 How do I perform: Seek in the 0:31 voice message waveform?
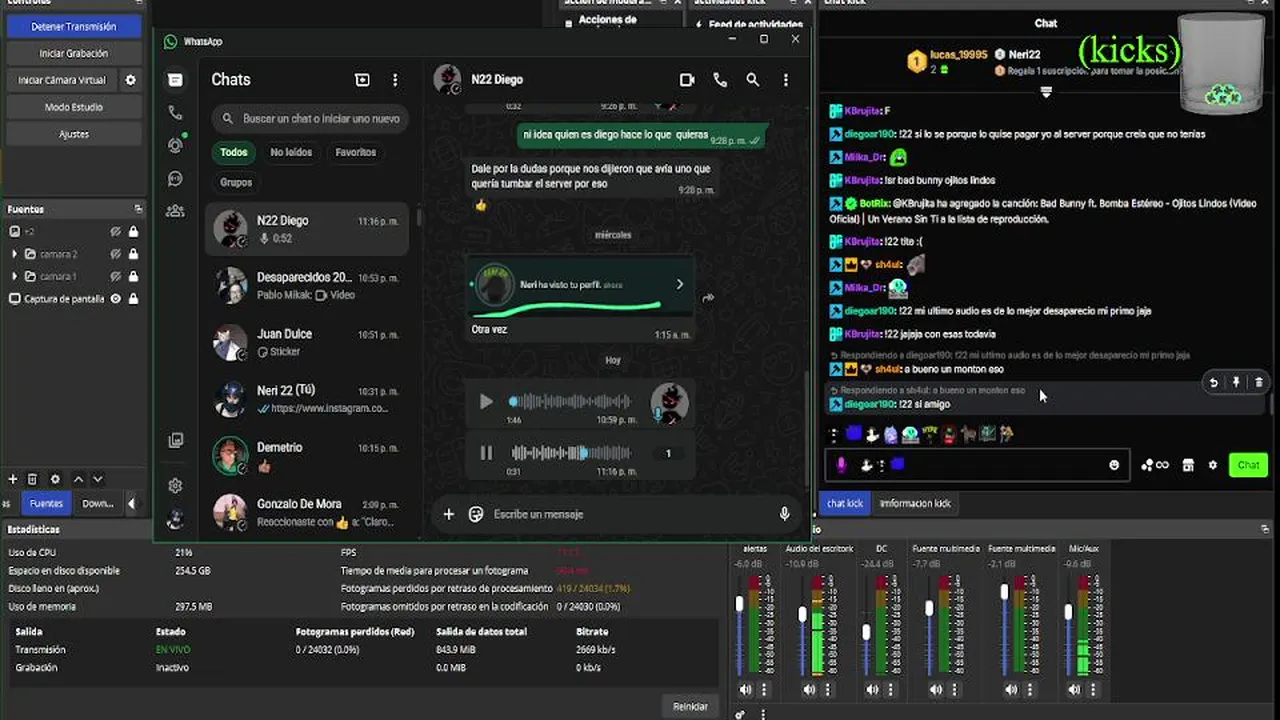[x=571, y=453]
